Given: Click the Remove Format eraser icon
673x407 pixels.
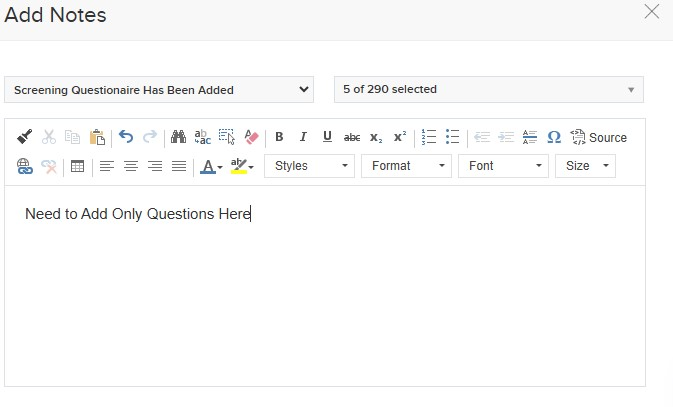Looking at the screenshot, I should click(x=252, y=138).
